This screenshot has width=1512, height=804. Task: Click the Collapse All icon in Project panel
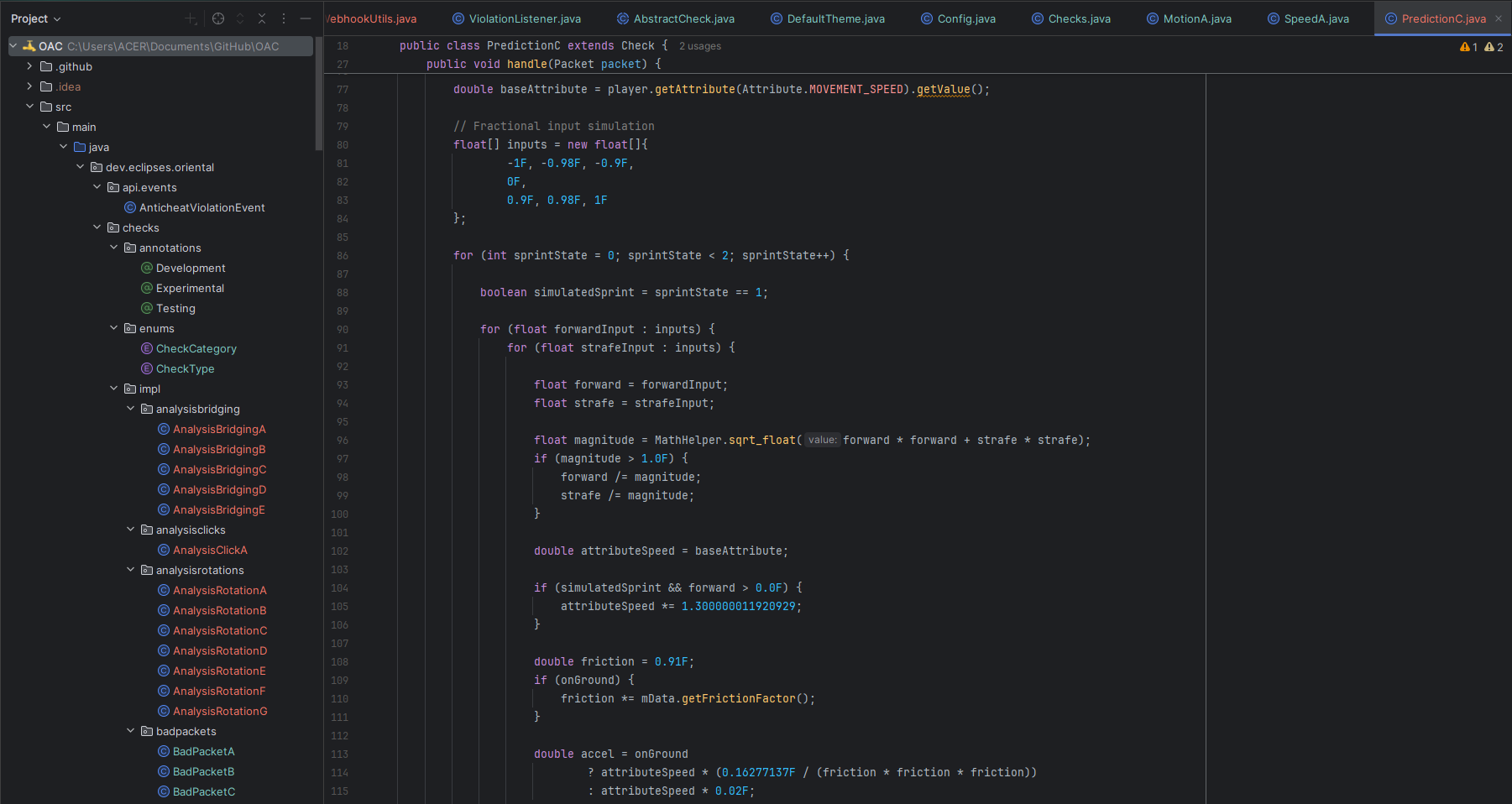coord(262,18)
